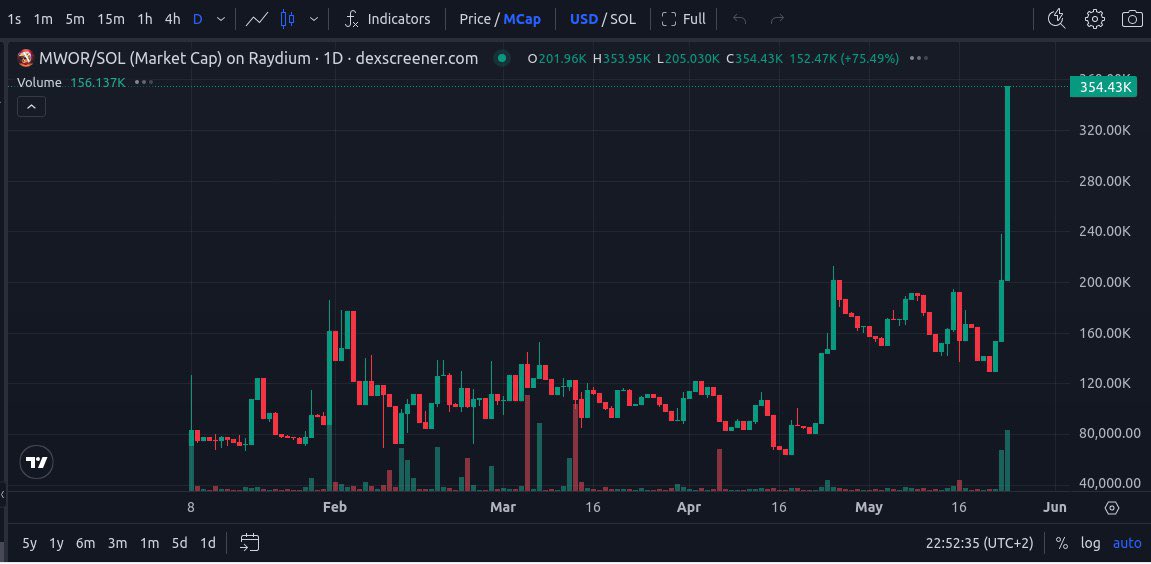Collapse the indicator legend chevron

[x=32, y=106]
